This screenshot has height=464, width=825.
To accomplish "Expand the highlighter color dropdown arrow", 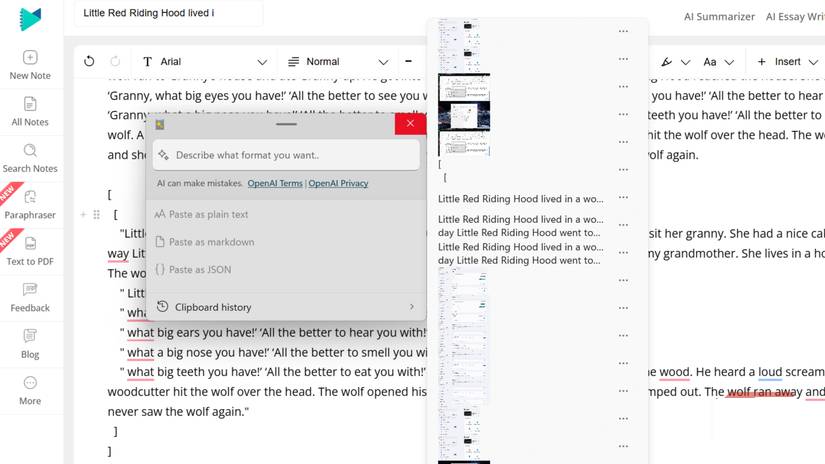I will (686, 62).
